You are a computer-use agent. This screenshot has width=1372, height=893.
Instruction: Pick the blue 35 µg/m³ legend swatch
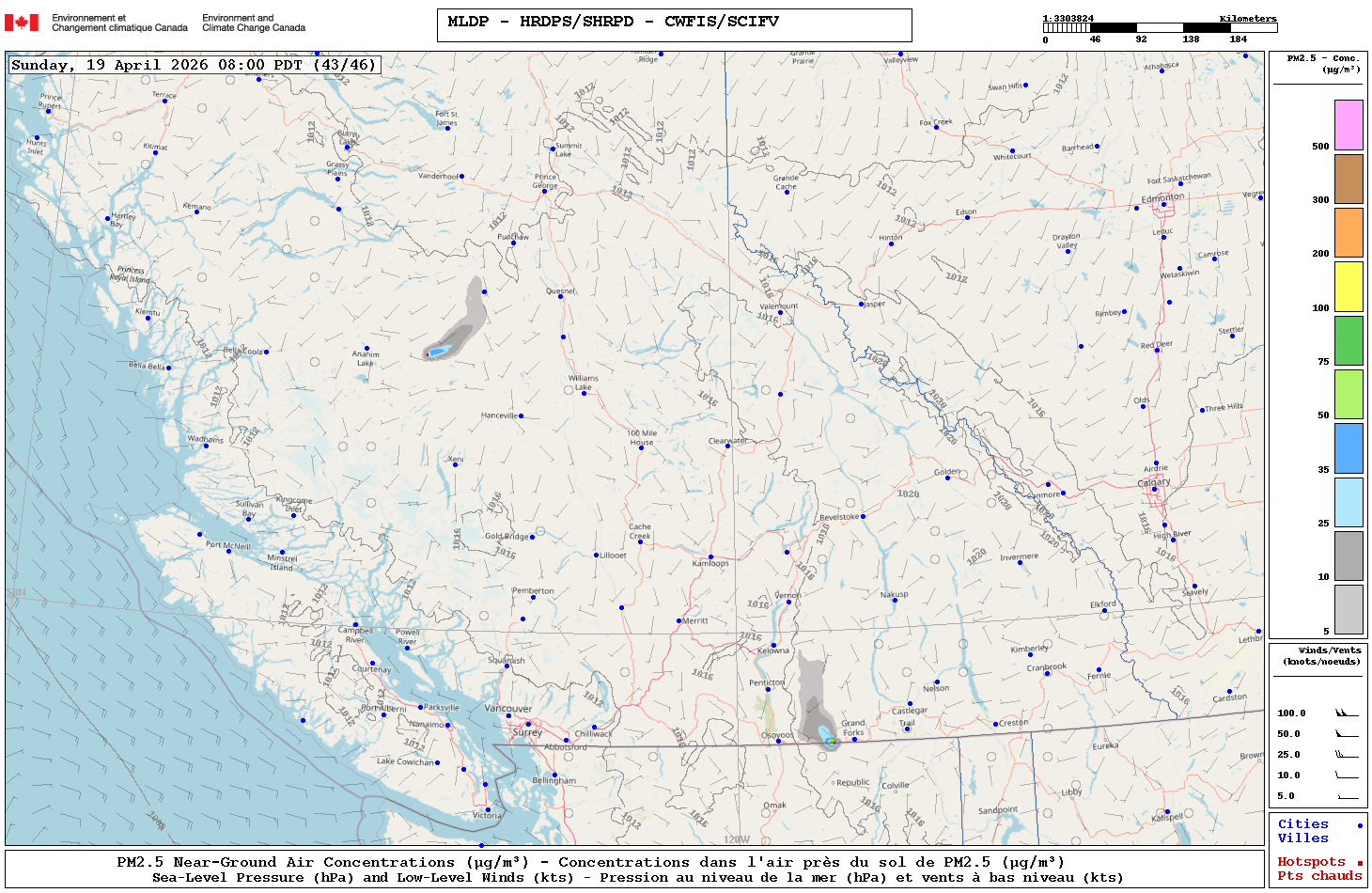(1349, 448)
